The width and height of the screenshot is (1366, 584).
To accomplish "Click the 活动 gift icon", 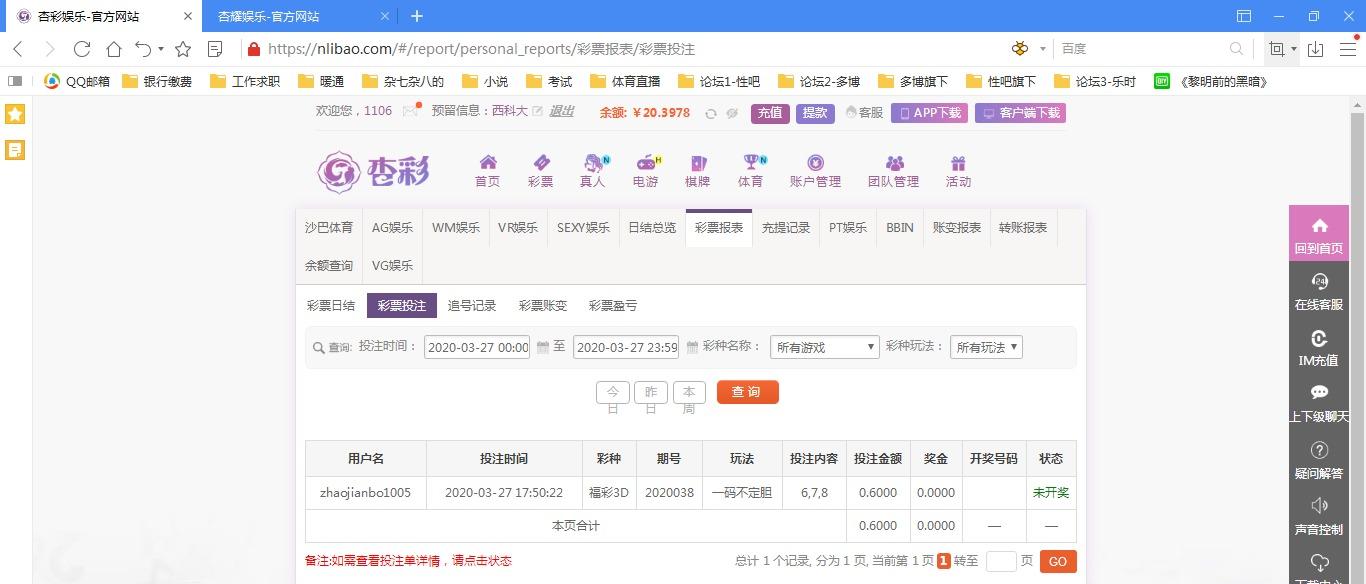I will (958, 163).
